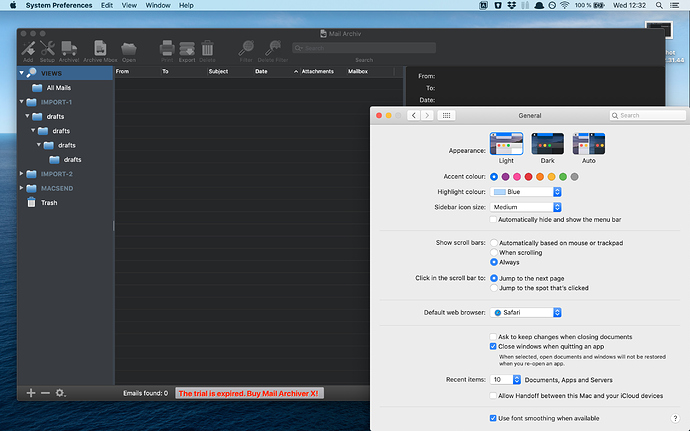Screen dimensions: 690x431
Task: Click the Filter magnifier icon
Action: pos(246,48)
